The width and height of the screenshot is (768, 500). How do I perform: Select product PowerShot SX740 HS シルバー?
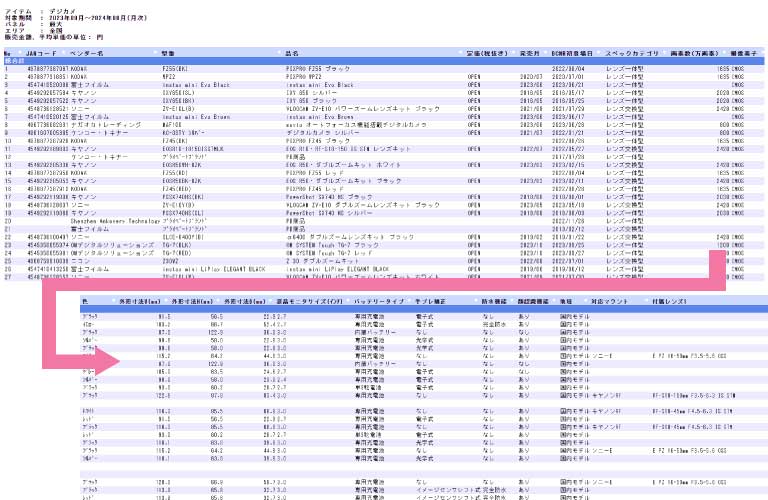[x=329, y=213]
